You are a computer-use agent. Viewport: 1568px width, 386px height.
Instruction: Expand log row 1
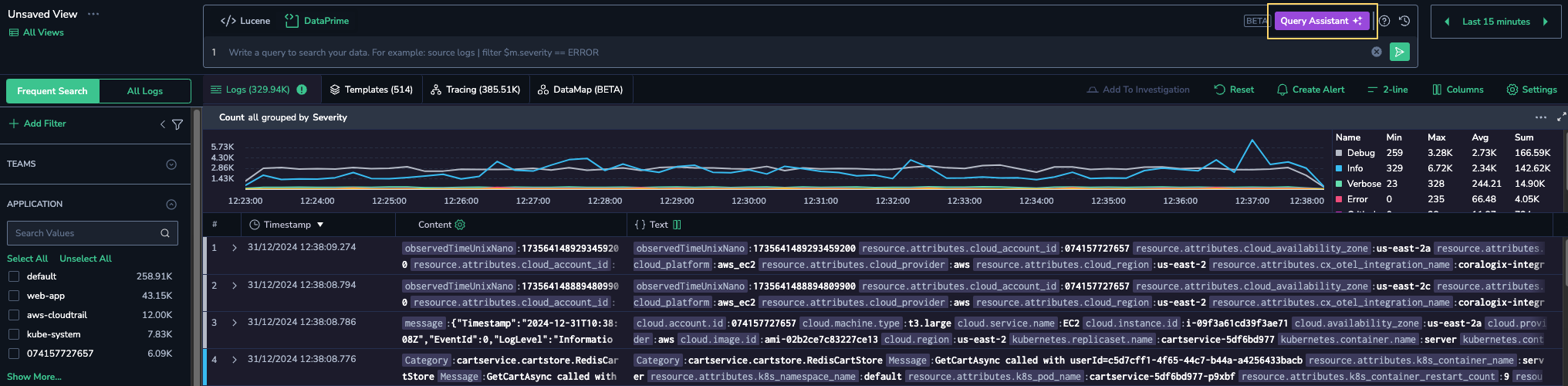click(235, 248)
